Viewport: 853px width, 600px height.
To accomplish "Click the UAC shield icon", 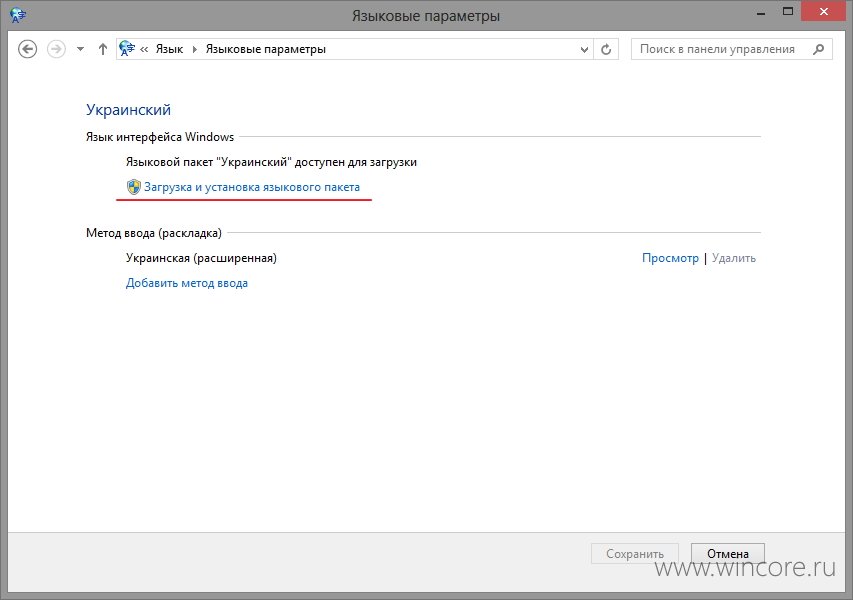I will 133,187.
